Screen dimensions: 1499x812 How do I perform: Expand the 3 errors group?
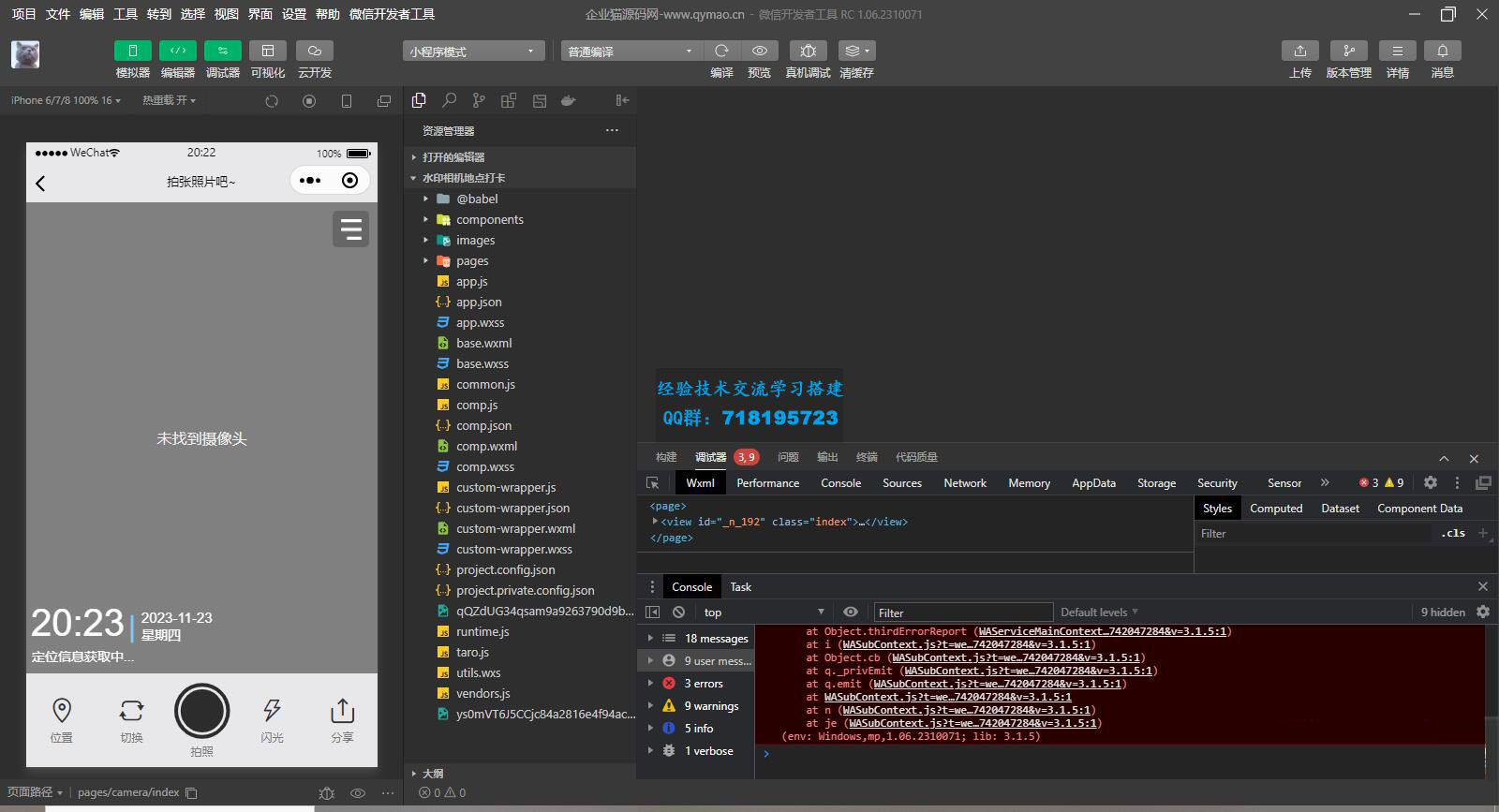tap(695, 684)
